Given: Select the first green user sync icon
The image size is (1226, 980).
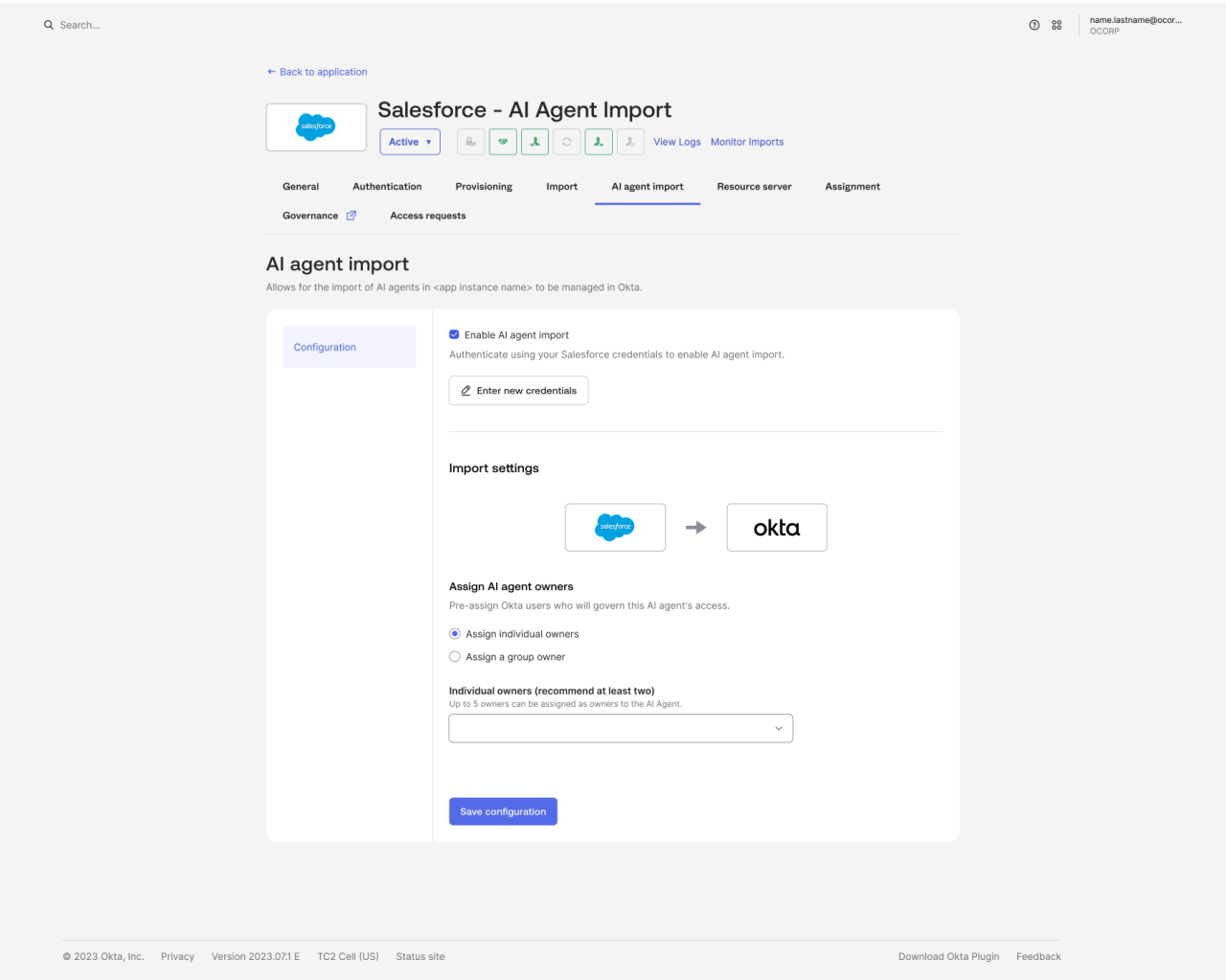Looking at the screenshot, I should [534, 141].
